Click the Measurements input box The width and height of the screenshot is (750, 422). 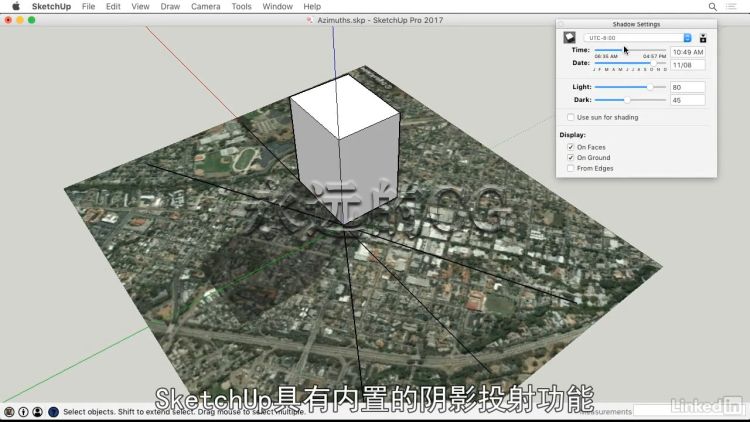click(689, 411)
